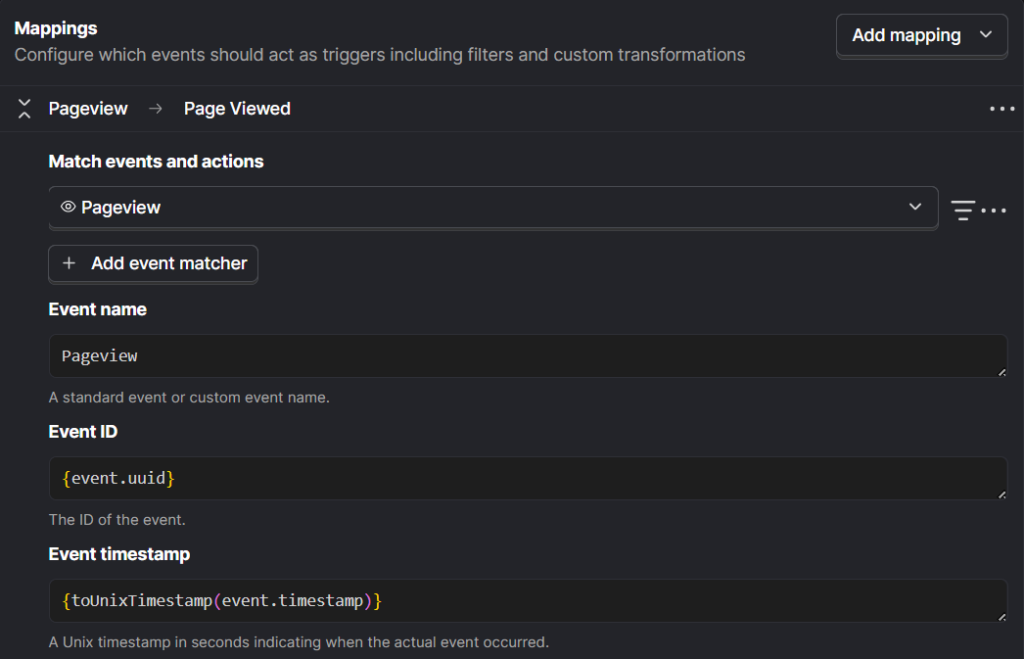Click the chevron in the Pageview selector
1024x659 pixels.
pyautogui.click(x=914, y=207)
